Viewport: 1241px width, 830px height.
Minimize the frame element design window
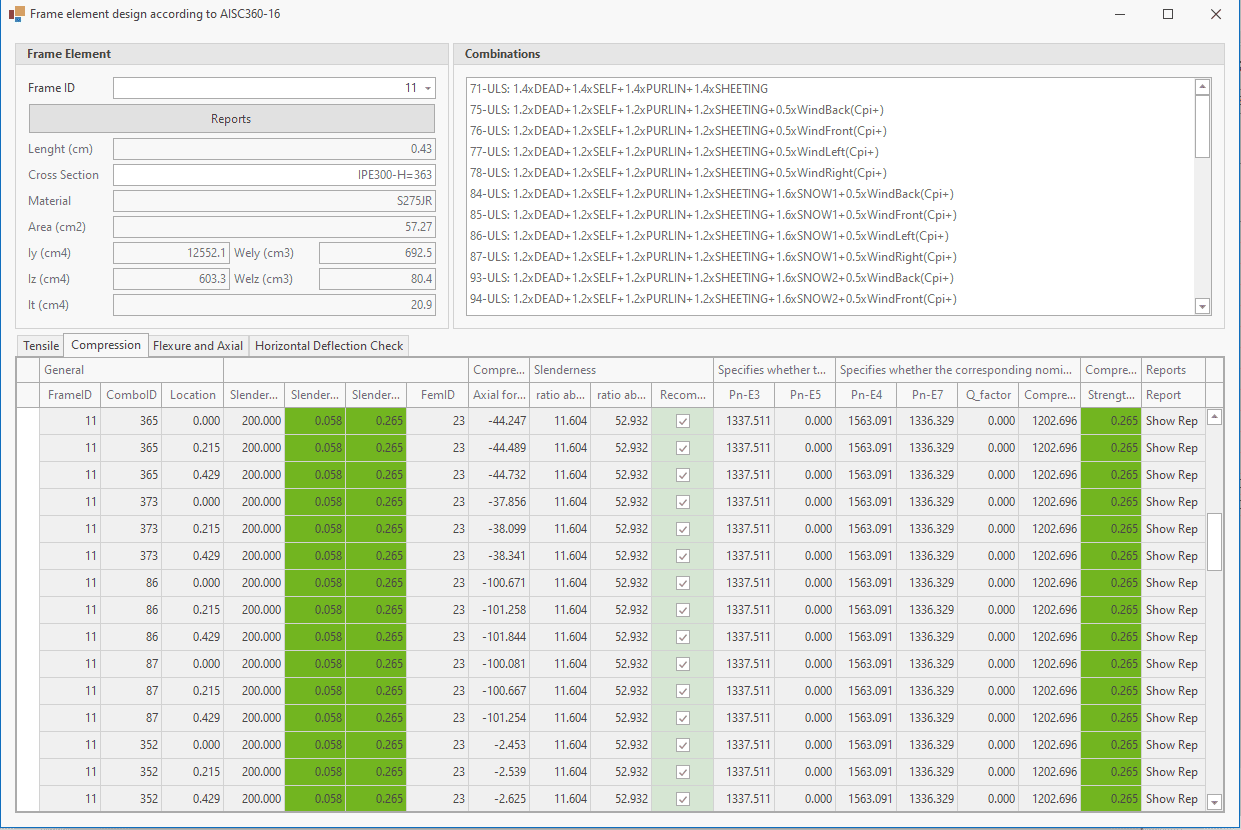[1119, 15]
